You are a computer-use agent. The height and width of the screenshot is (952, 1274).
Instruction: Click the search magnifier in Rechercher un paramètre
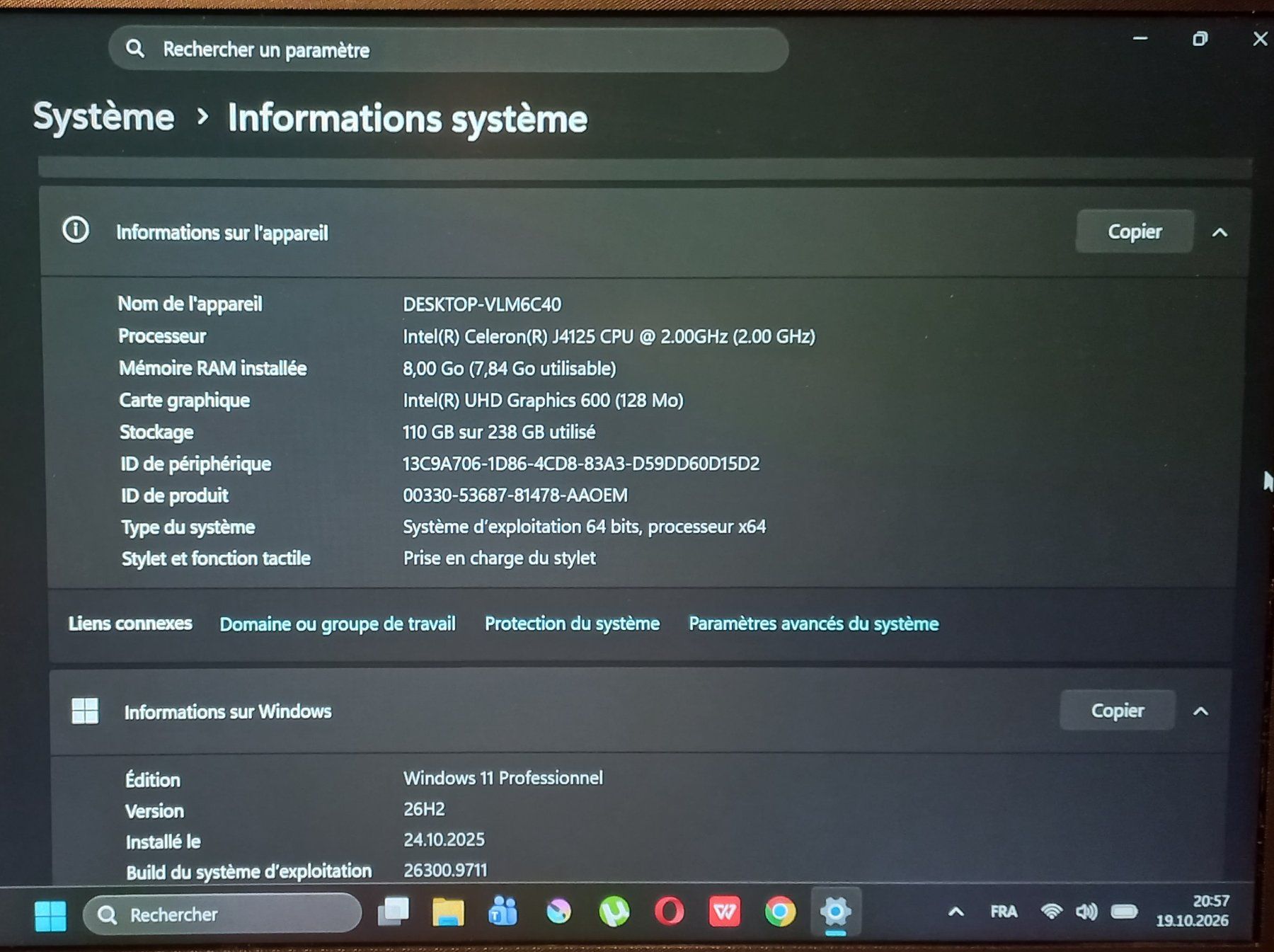coord(134,49)
